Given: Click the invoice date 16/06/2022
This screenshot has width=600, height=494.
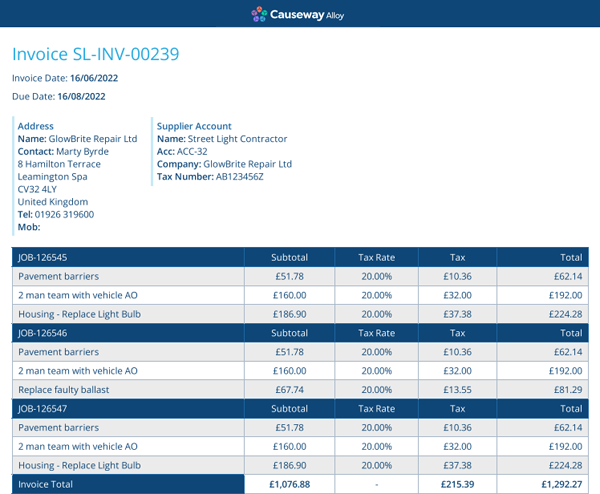Looking at the screenshot, I should tap(94, 78).
